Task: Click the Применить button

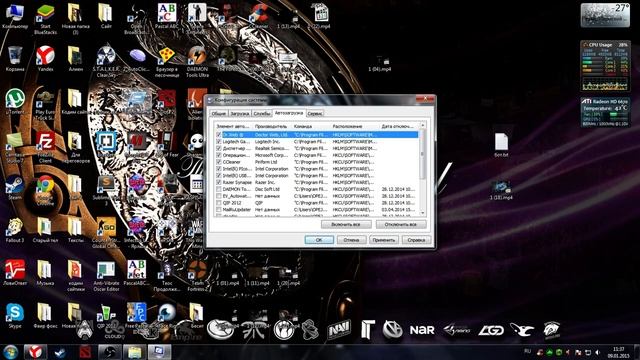Action: click(384, 240)
